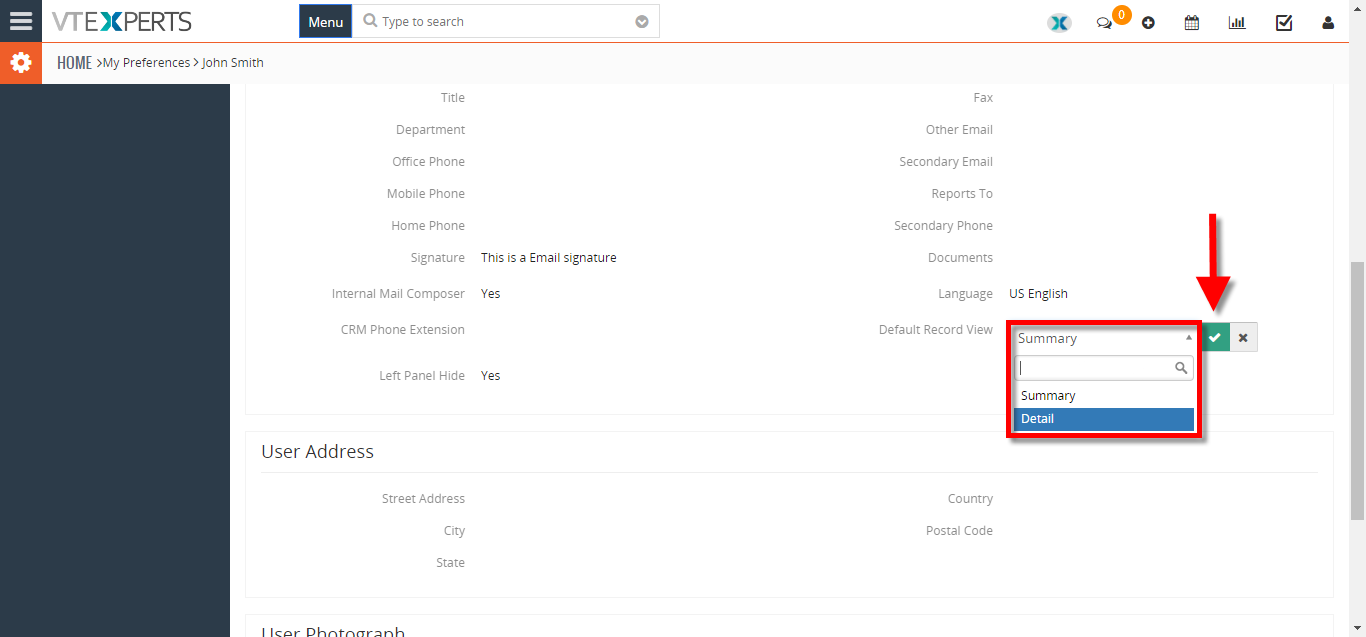Select the Summary option in dropdown list

1104,396
